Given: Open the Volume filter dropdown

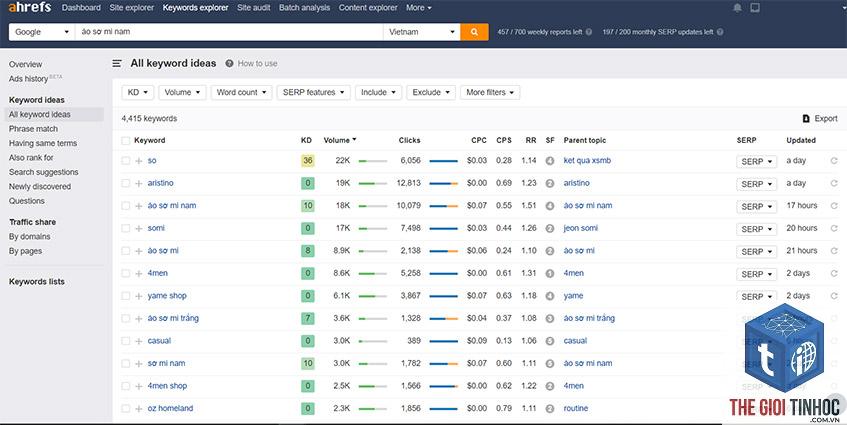Looking at the screenshot, I should pos(182,92).
